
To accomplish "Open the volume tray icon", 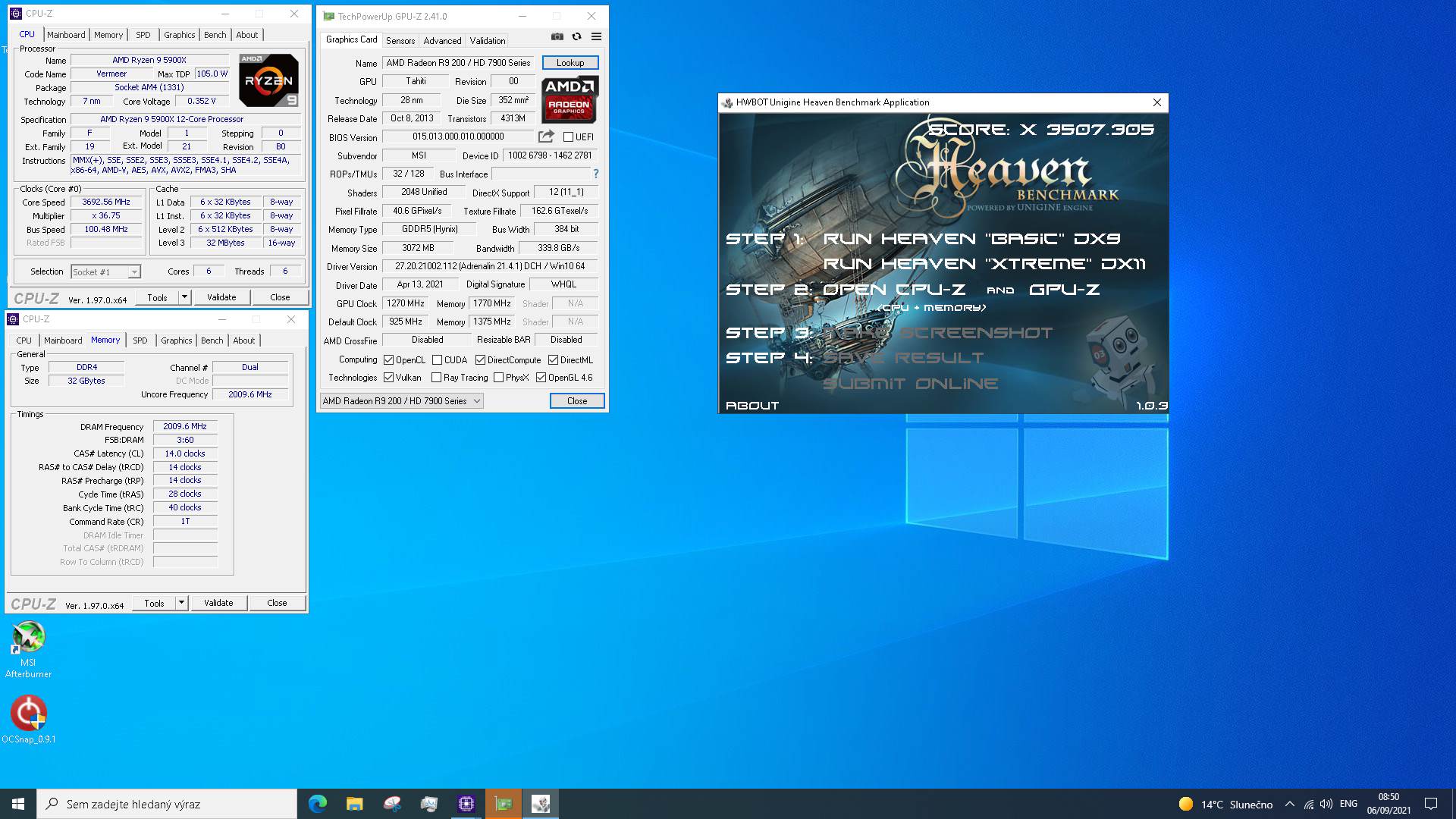I will tap(1326, 804).
